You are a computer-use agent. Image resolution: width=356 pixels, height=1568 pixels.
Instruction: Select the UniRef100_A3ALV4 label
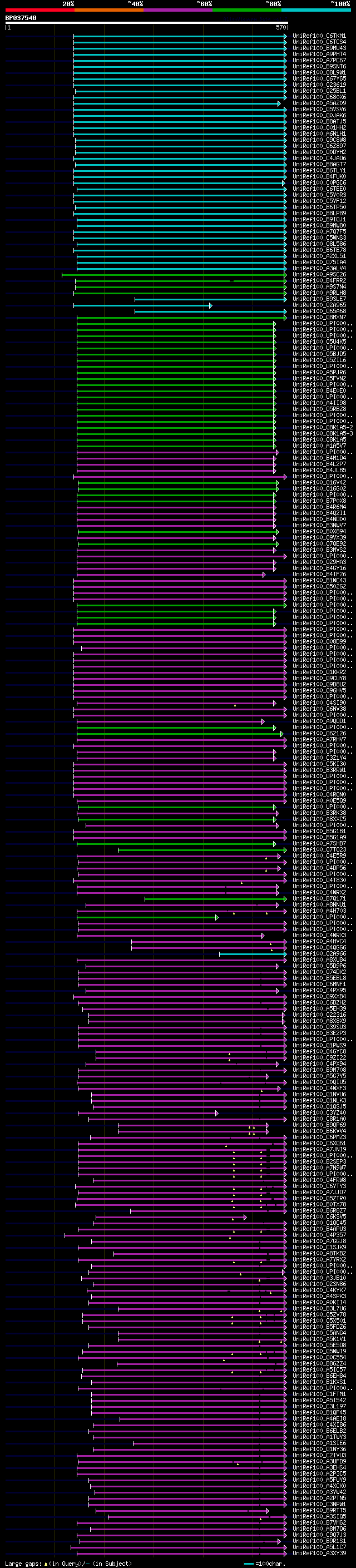319,269
